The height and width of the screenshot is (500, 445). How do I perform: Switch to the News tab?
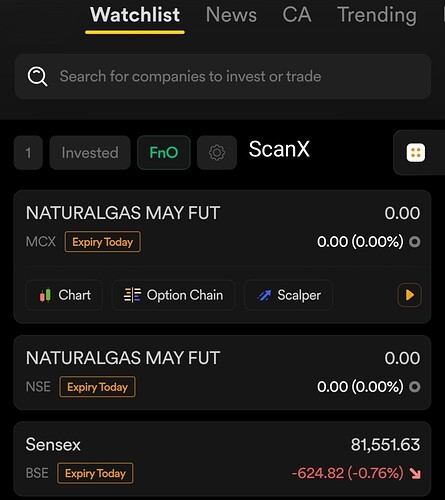pos(231,15)
